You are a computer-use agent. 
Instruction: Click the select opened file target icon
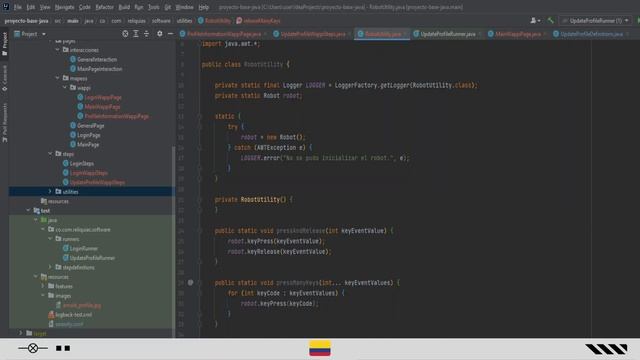tap(125, 34)
